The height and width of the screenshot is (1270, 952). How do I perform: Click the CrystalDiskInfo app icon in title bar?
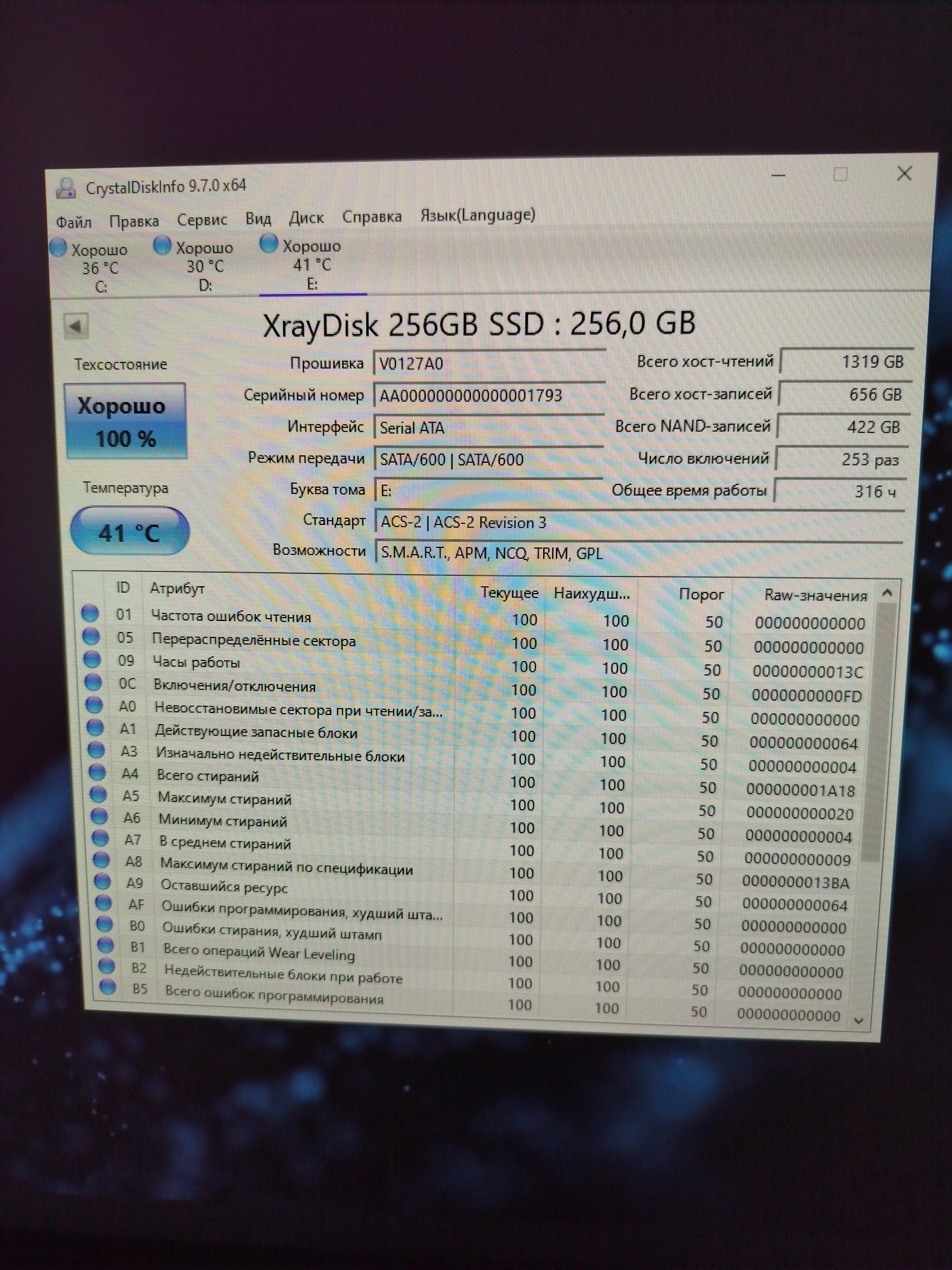click(x=65, y=188)
